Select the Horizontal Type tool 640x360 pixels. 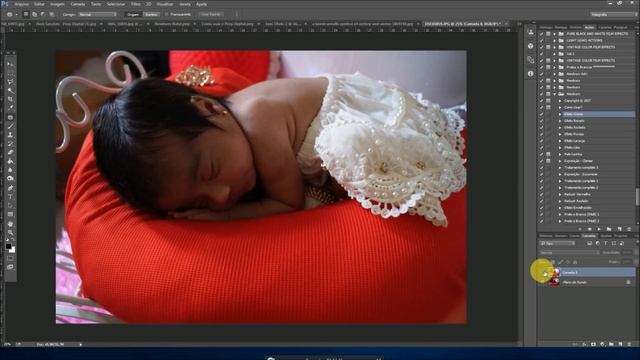tap(10, 197)
